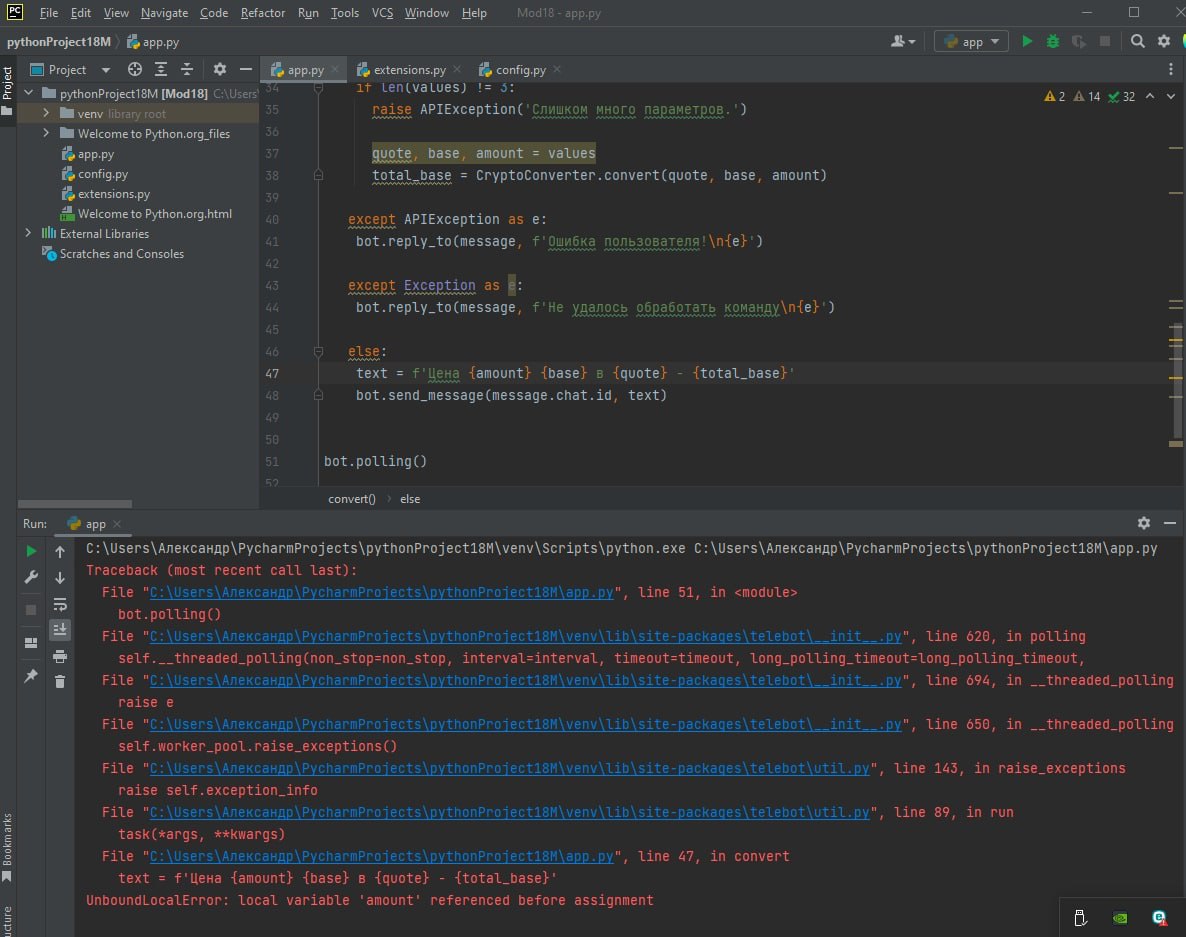Pin the Run tab with pin icon
This screenshot has width=1186, height=937.
point(31,676)
